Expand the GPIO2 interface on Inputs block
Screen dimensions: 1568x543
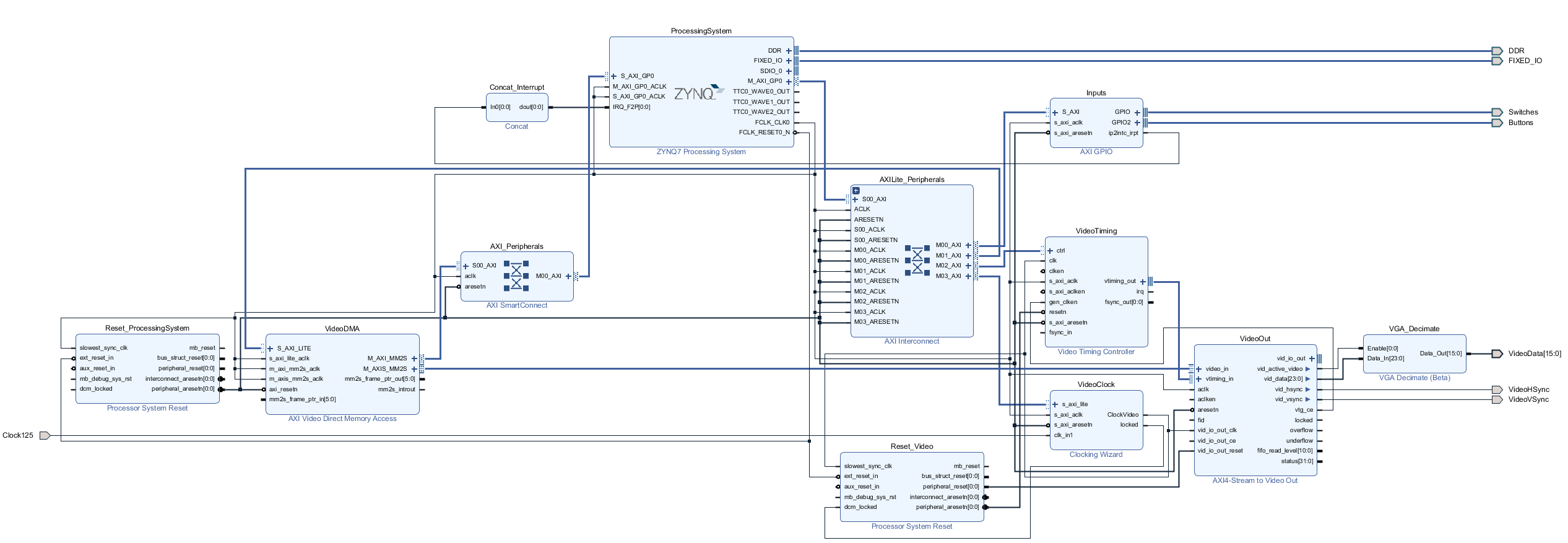point(1137,123)
